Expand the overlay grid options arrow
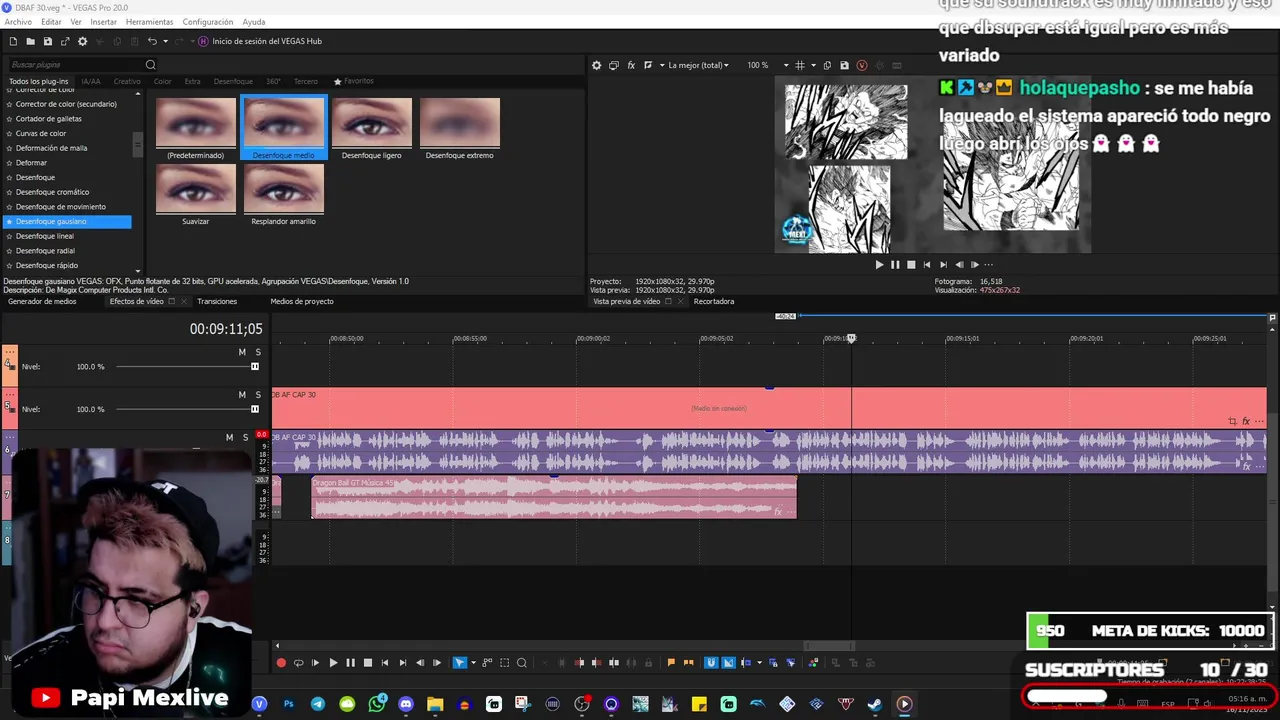1280x720 pixels. [813, 65]
